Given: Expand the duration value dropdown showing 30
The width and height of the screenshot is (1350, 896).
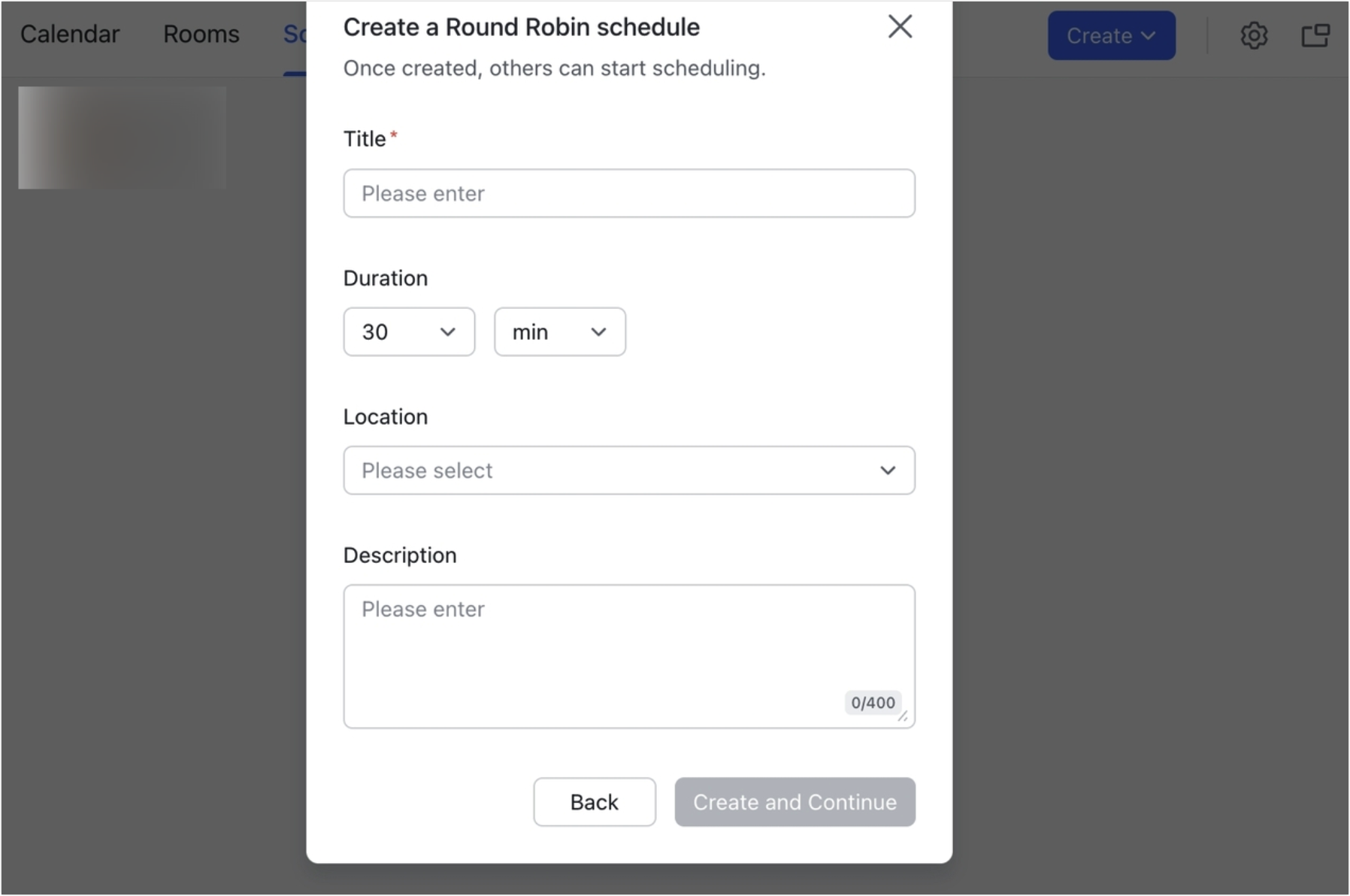Looking at the screenshot, I should (x=409, y=331).
